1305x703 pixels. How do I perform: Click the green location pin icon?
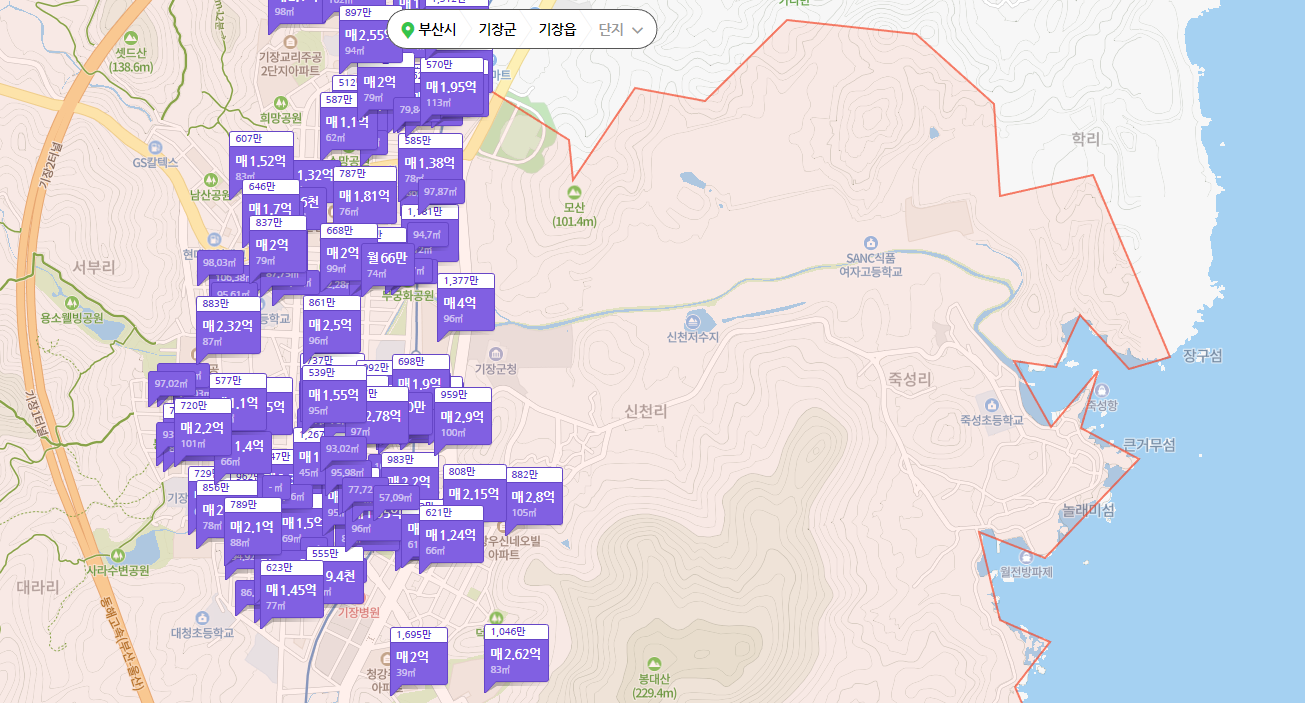point(407,30)
